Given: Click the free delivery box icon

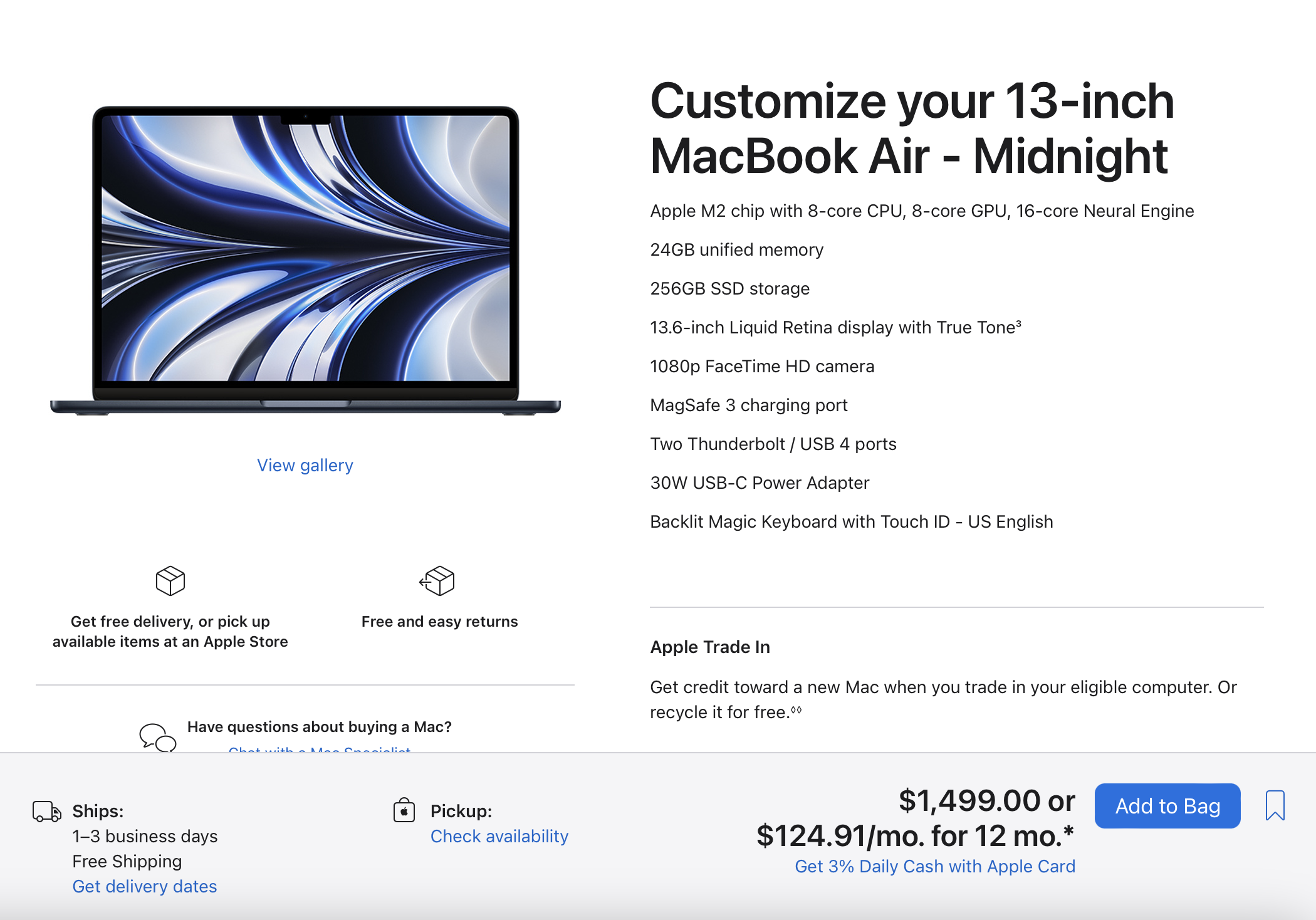Looking at the screenshot, I should pyautogui.click(x=170, y=581).
